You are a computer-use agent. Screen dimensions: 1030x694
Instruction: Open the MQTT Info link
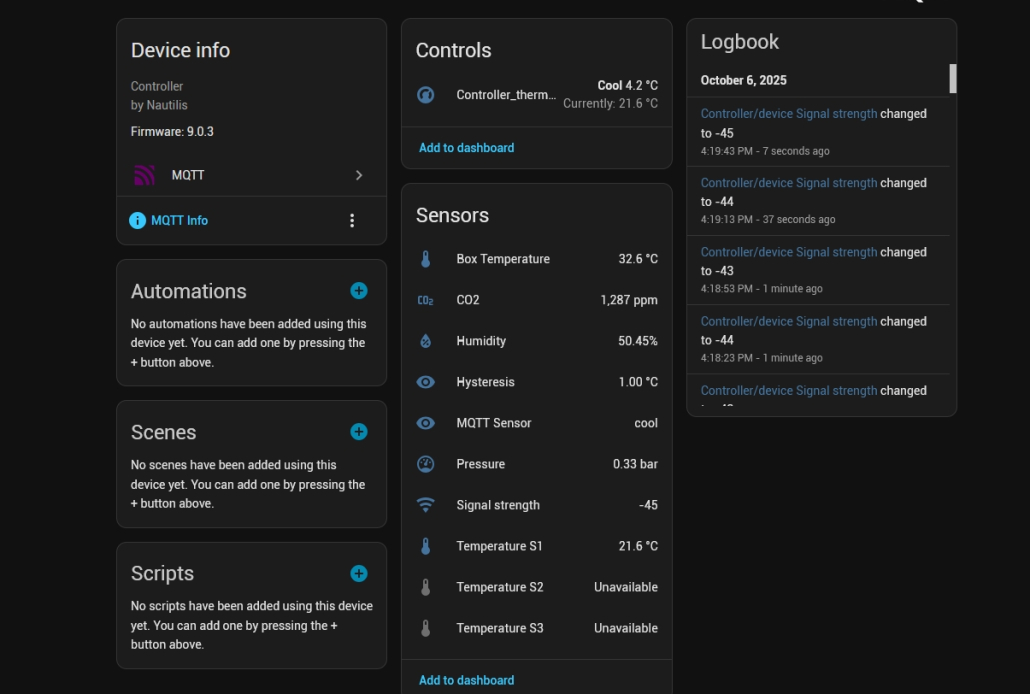click(x=179, y=221)
